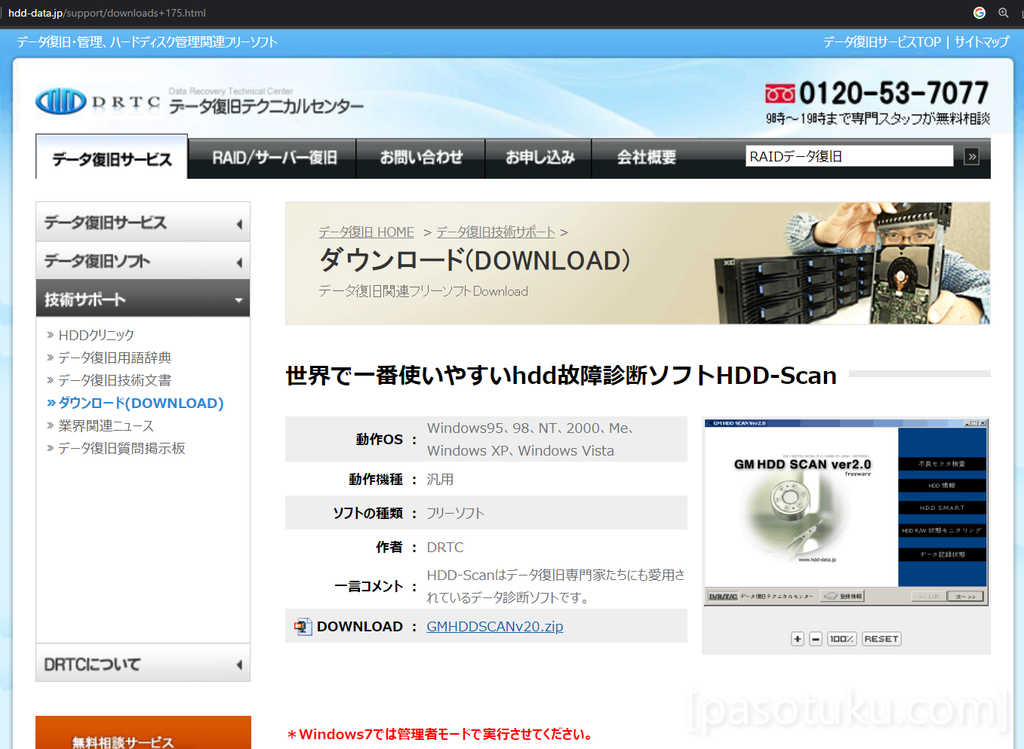Viewport: 1024px width, 749px height.
Task: Click the zoom magnifier icon in address bar
Action: [x=1004, y=12]
